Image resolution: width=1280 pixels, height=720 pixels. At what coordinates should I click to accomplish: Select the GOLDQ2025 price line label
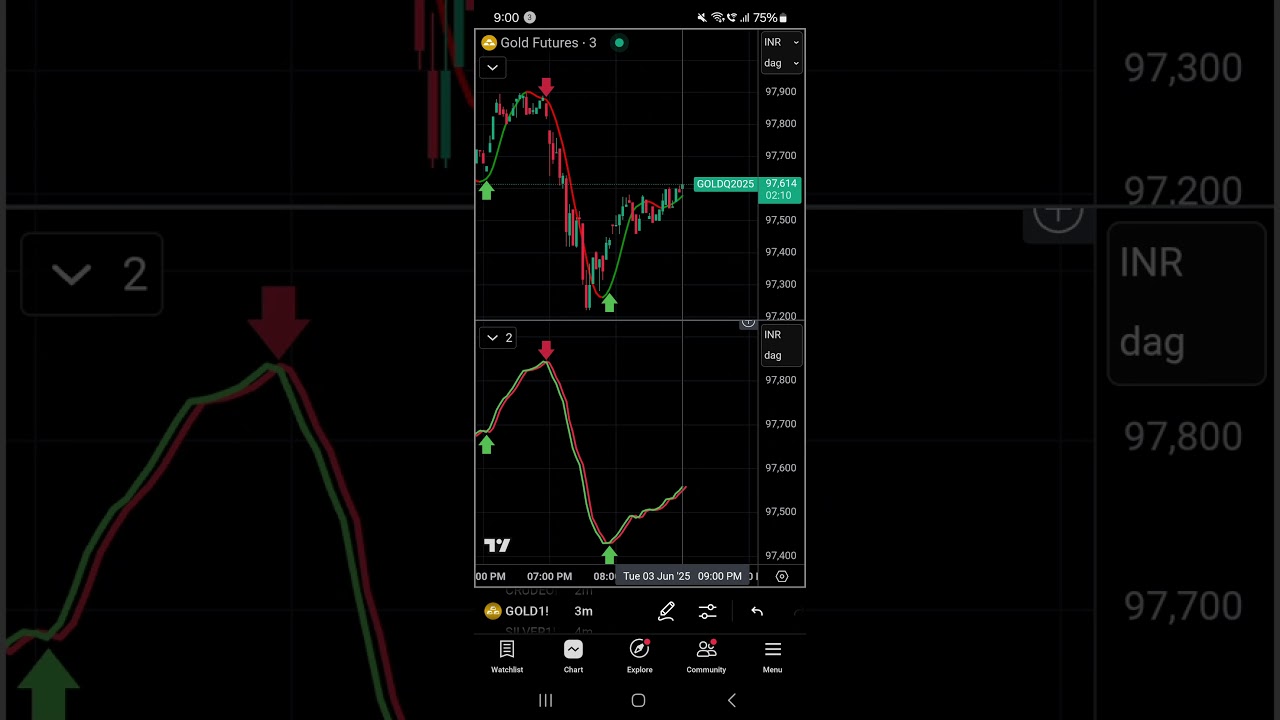pyautogui.click(x=725, y=184)
